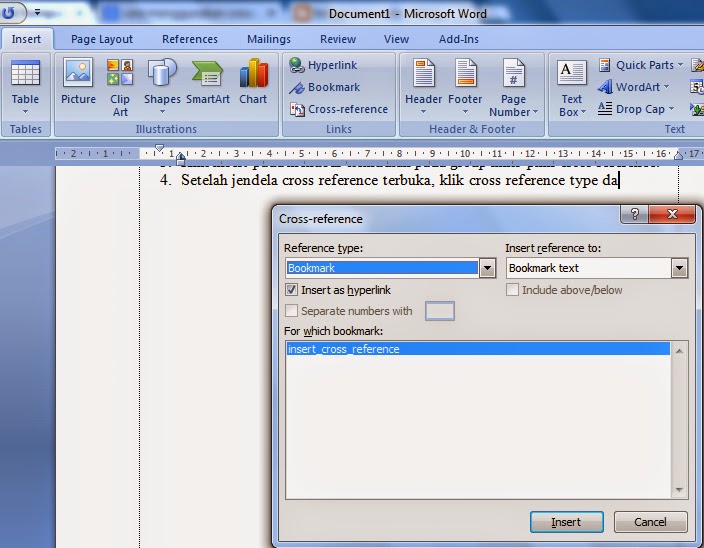The image size is (704, 548).
Task: Open the Footer gallery
Action: 465,86
